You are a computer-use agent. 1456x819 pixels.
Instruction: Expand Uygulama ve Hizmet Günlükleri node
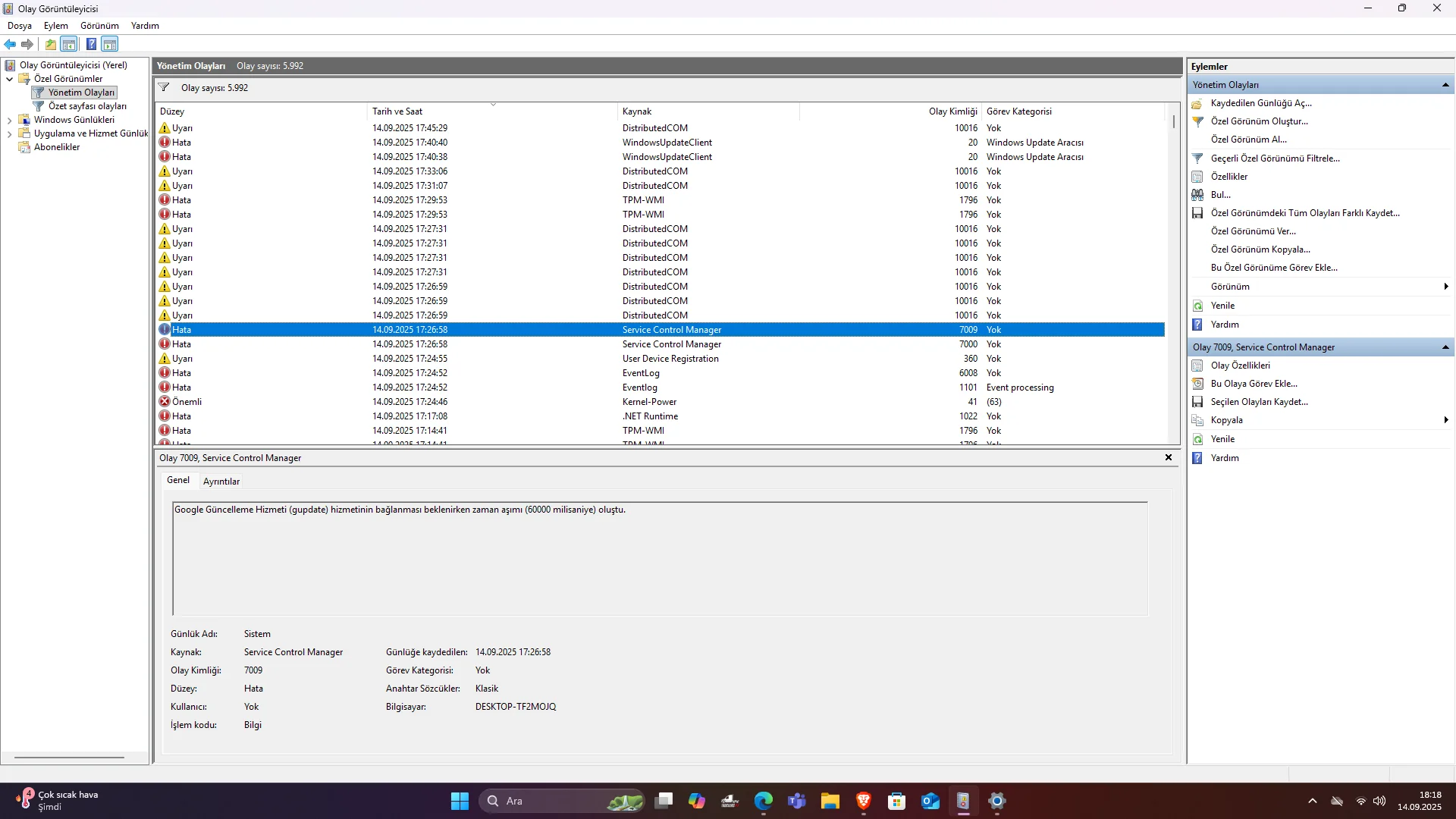click(x=9, y=133)
